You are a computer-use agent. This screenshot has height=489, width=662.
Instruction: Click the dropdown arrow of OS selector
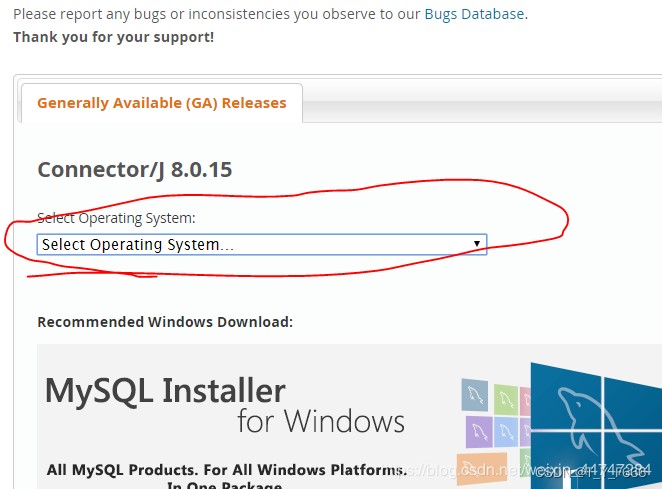tap(477, 244)
